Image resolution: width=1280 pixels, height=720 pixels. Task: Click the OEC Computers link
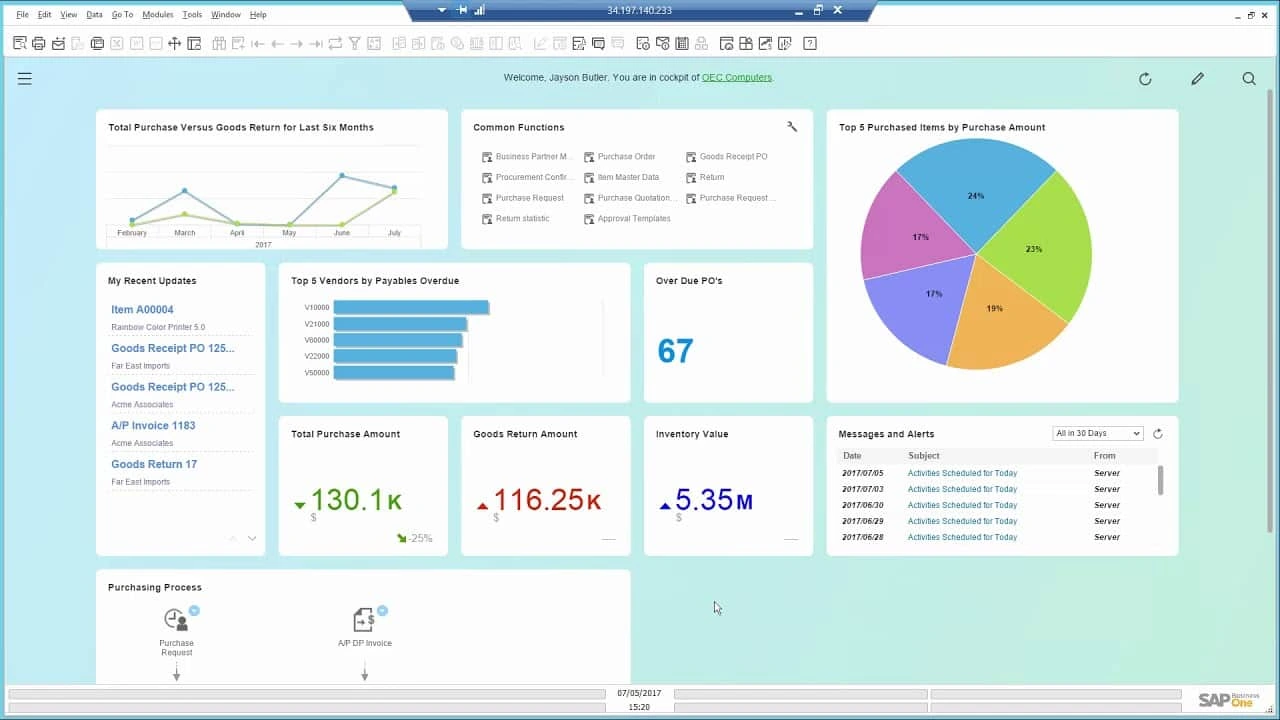[x=736, y=78]
